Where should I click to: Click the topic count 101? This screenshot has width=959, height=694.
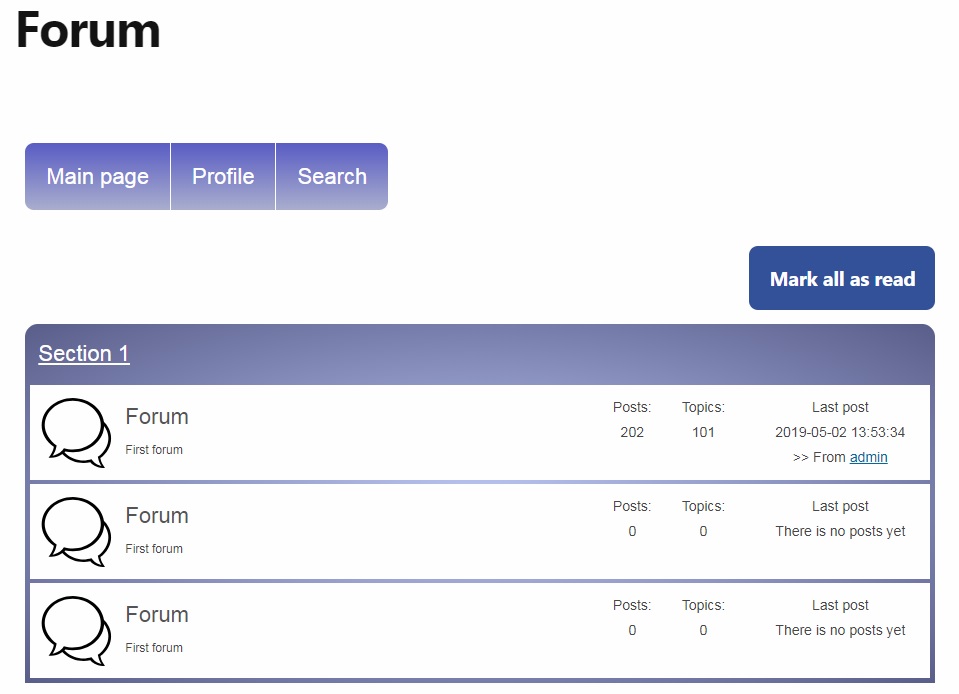[x=703, y=432]
